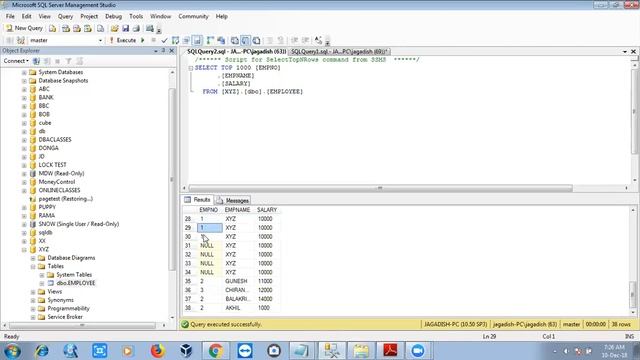The image size is (640, 360).
Task: Execute the current query
Action: coord(122,40)
